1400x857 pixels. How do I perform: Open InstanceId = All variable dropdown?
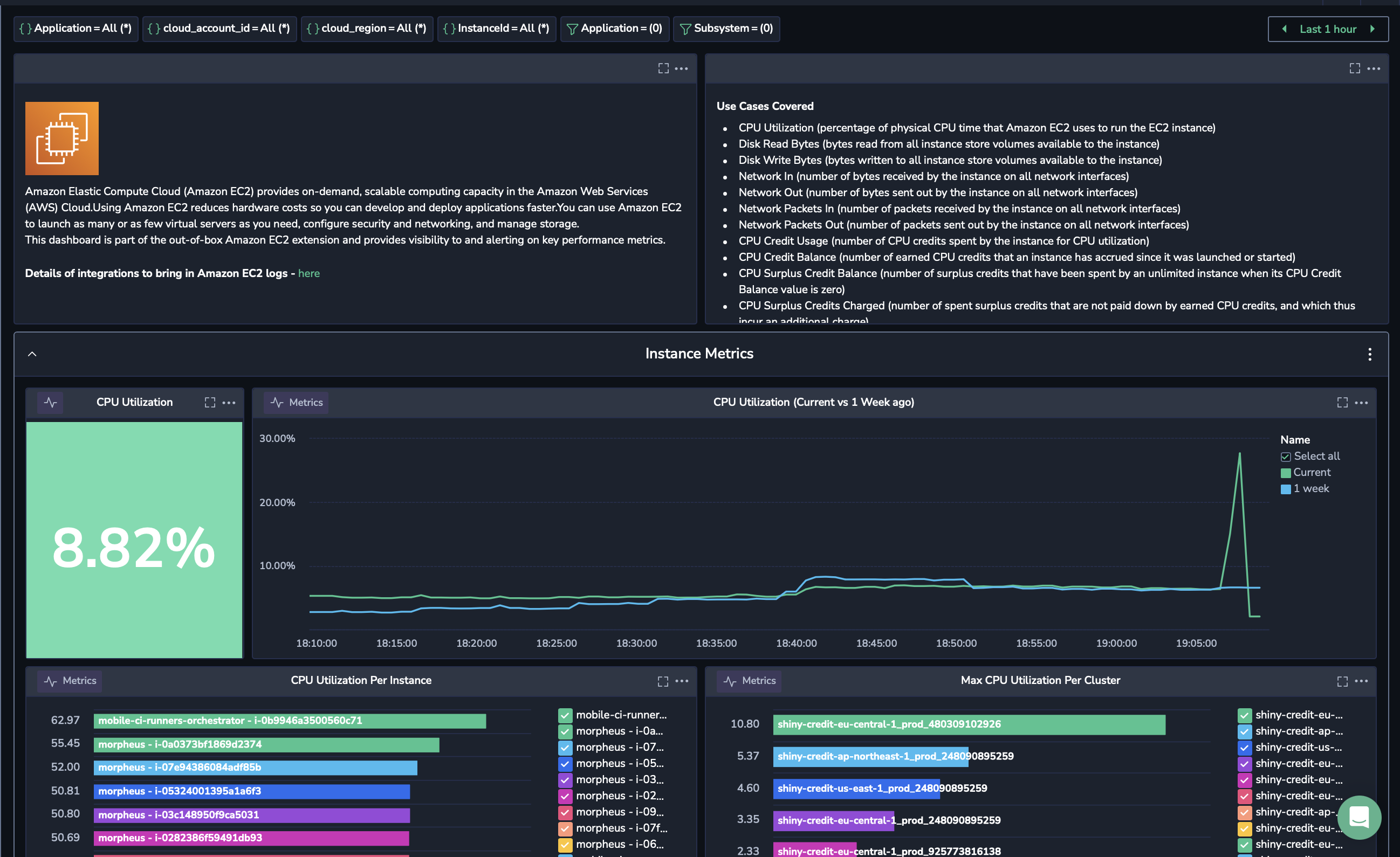click(496, 29)
